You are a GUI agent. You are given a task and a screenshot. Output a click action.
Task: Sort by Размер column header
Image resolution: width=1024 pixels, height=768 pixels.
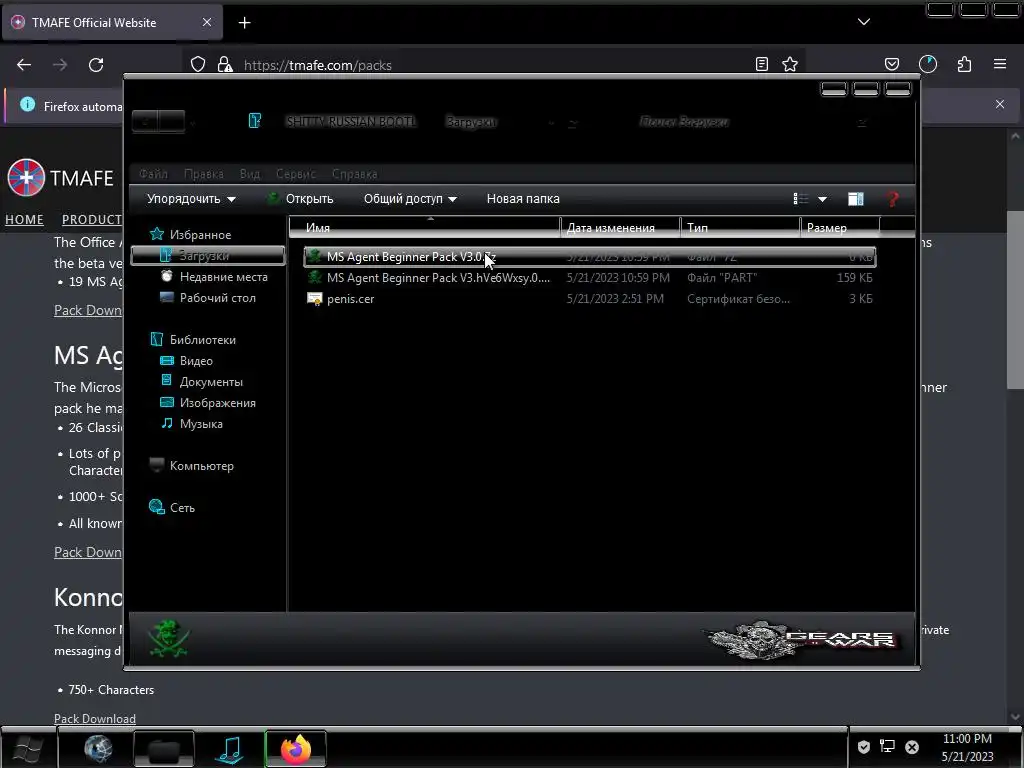[x=840, y=227]
